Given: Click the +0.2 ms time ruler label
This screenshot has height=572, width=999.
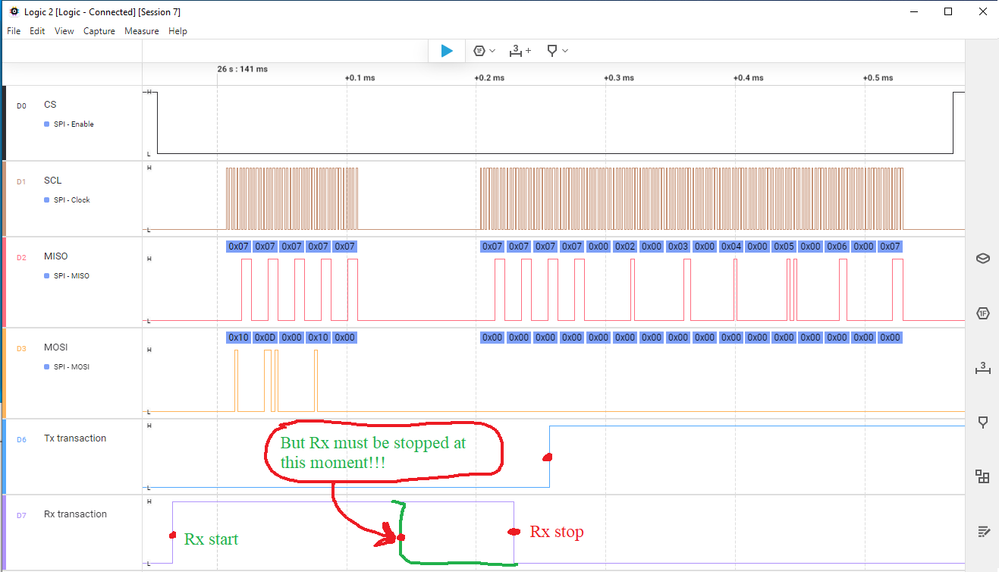Looking at the screenshot, I should click(x=489, y=78).
